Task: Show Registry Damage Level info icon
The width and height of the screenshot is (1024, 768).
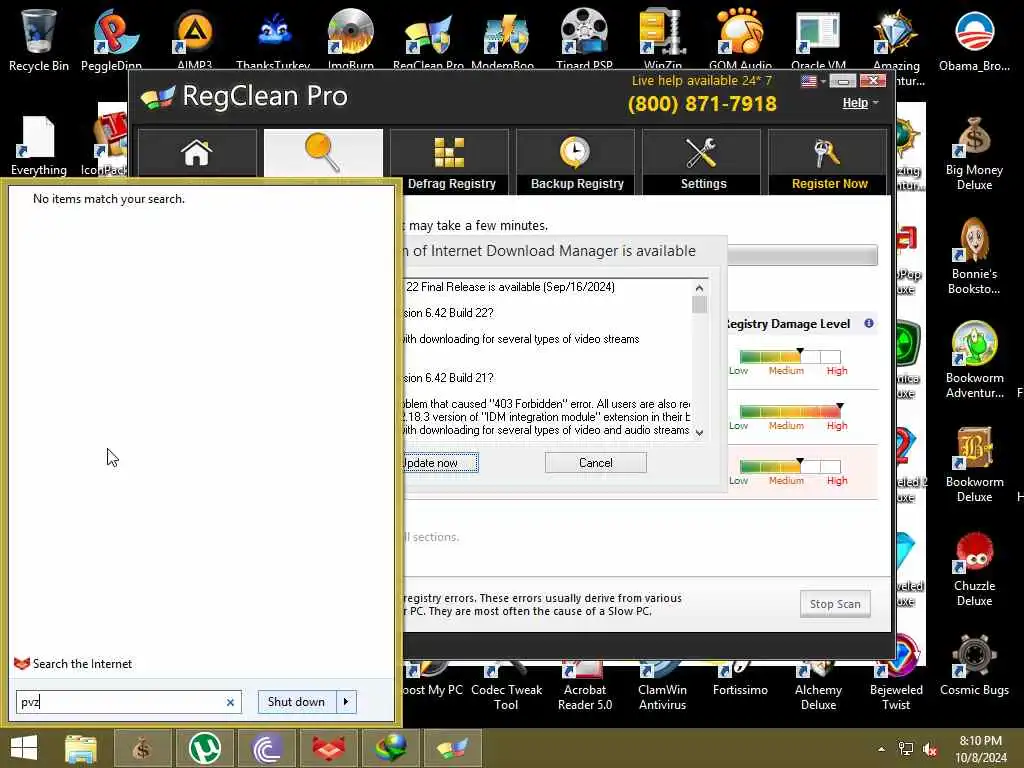Action: click(869, 323)
